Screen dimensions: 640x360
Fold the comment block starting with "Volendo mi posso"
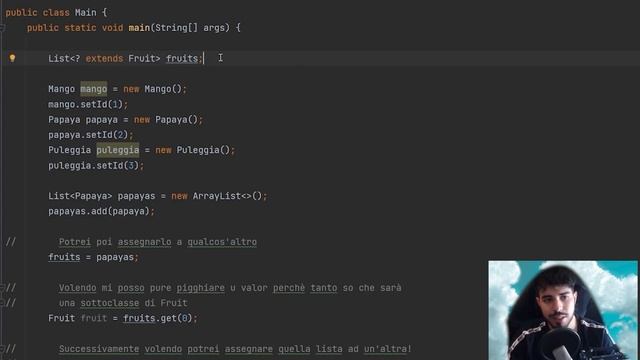click(x=2, y=288)
